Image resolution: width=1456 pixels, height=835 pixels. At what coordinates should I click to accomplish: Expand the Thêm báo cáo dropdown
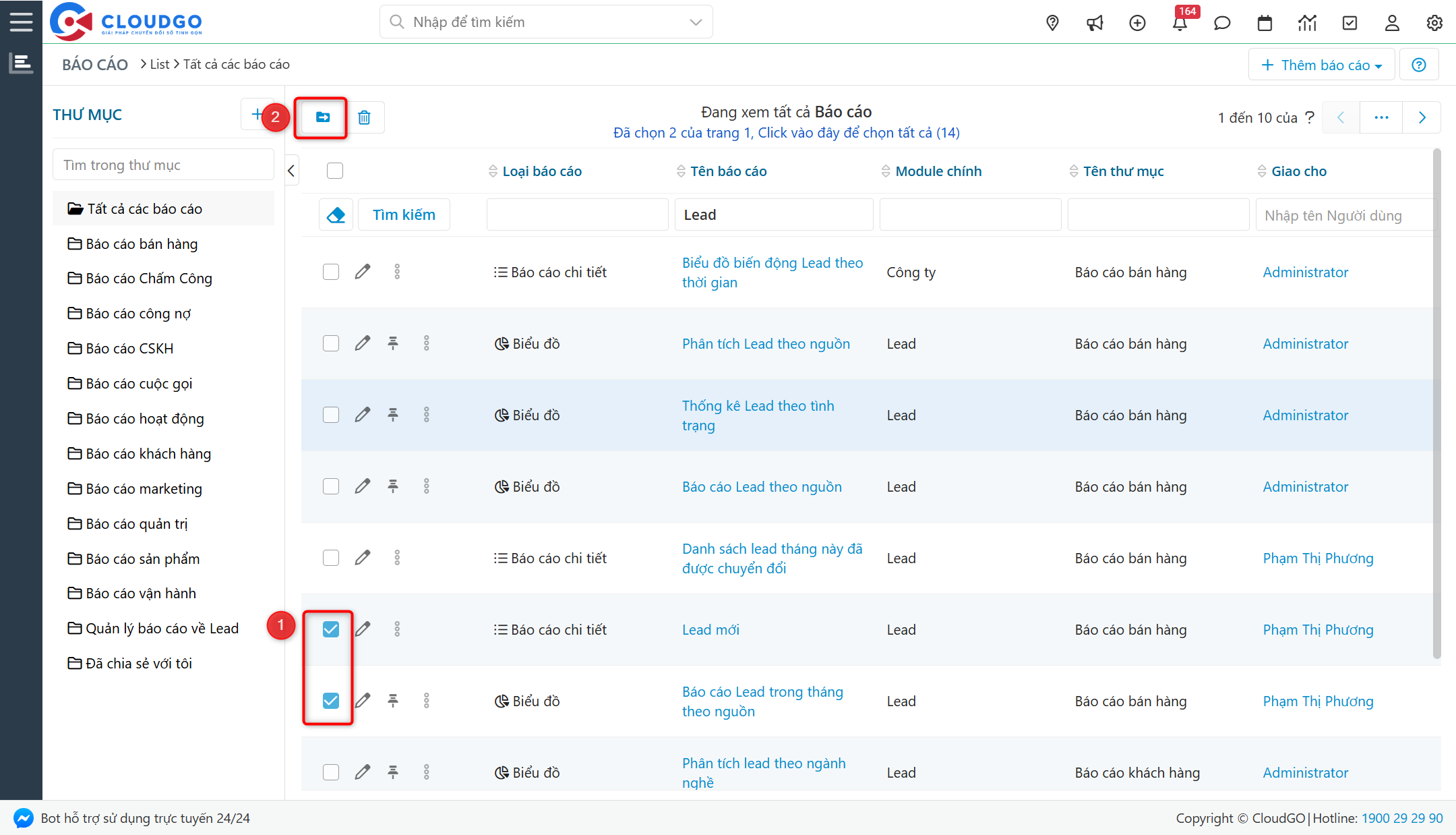point(1321,65)
